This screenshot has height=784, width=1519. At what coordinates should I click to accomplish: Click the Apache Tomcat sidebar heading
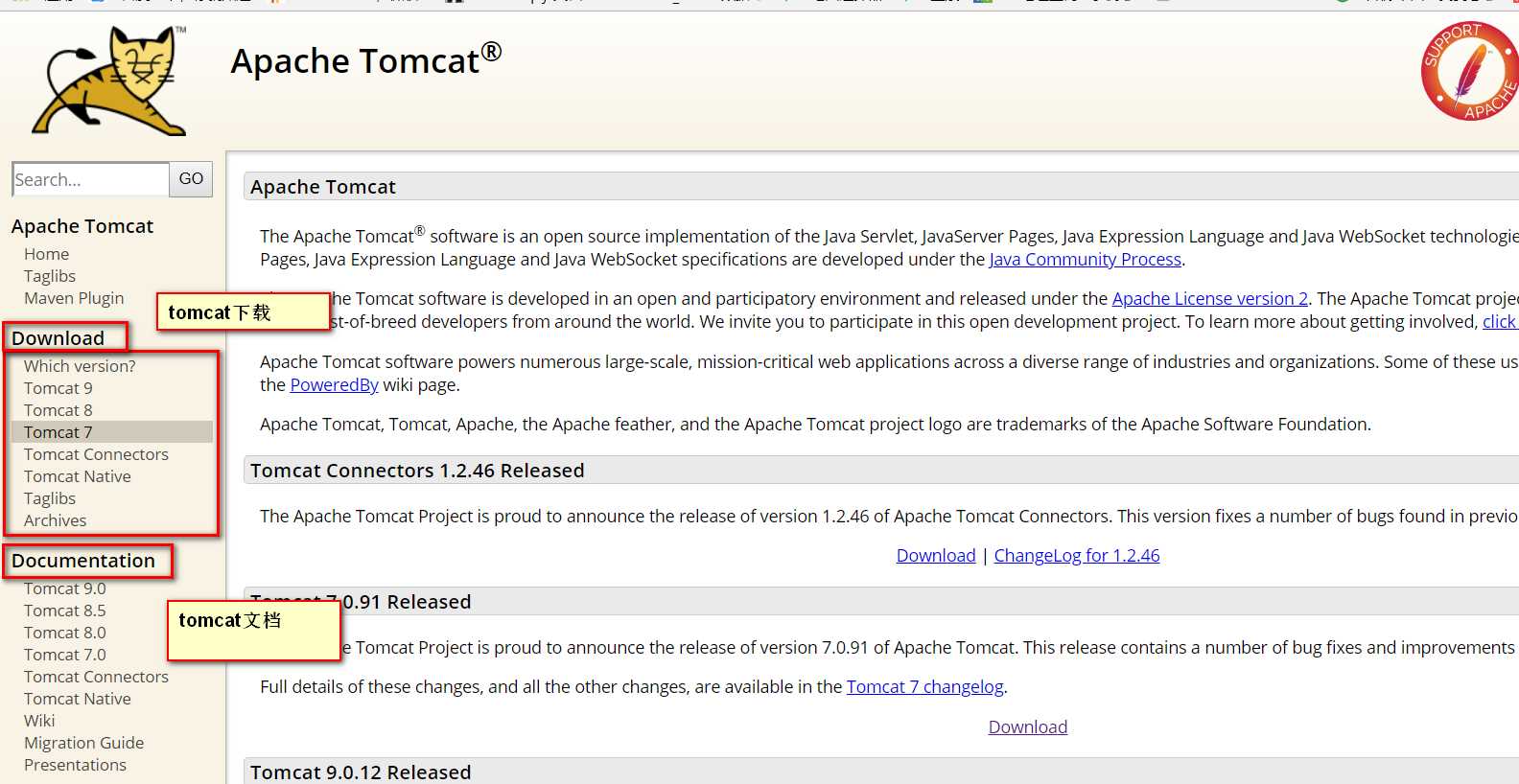click(82, 226)
